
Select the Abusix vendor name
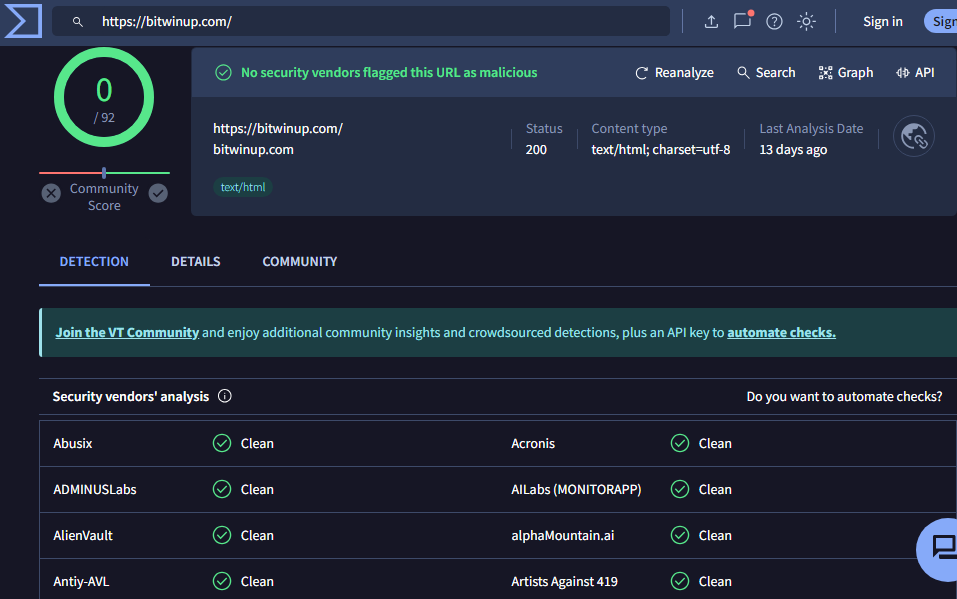coord(73,444)
